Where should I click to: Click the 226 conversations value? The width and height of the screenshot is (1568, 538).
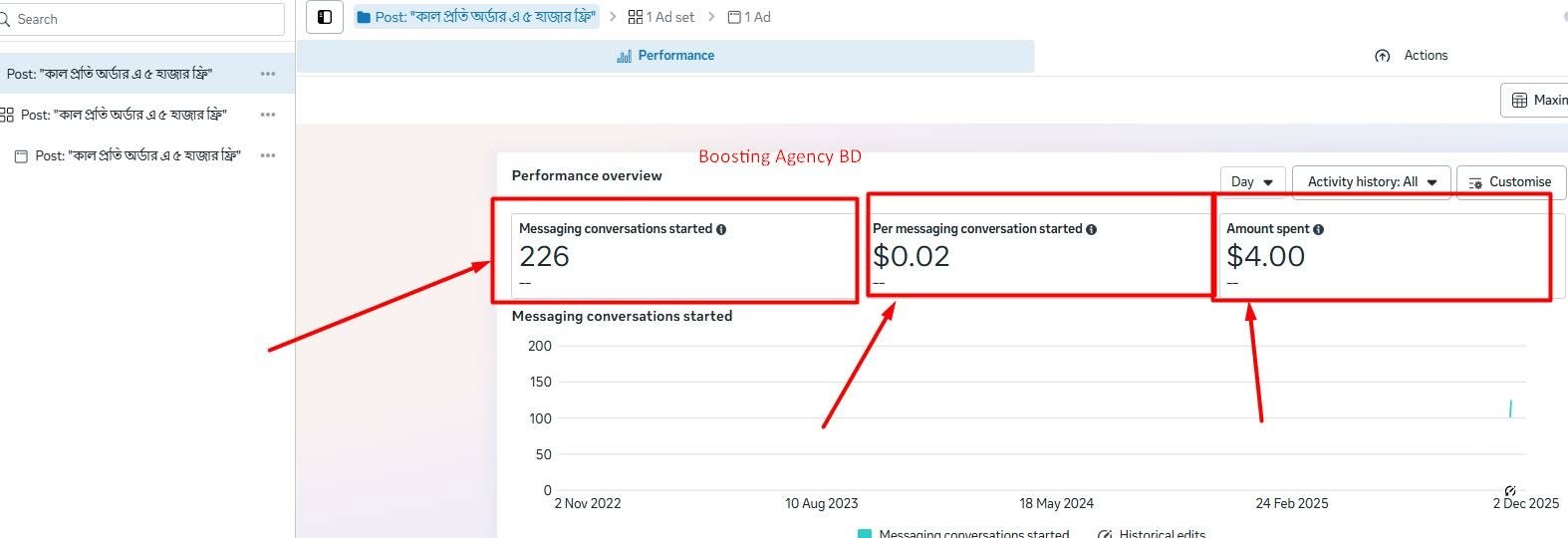(544, 256)
